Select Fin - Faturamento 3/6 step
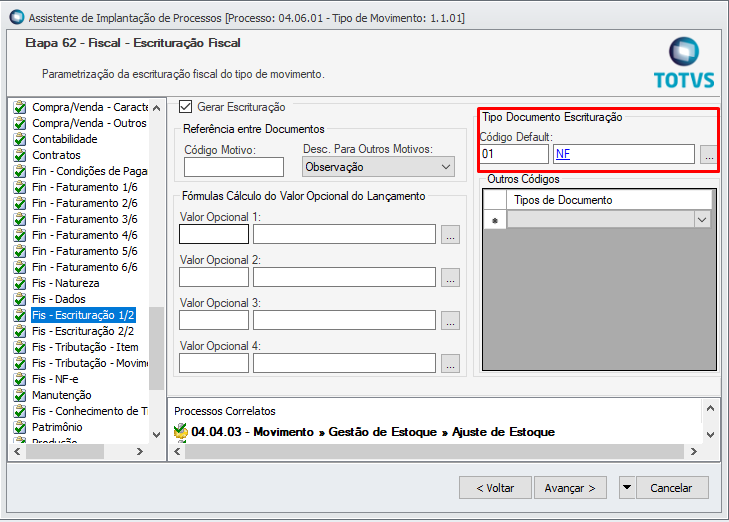 85,219
